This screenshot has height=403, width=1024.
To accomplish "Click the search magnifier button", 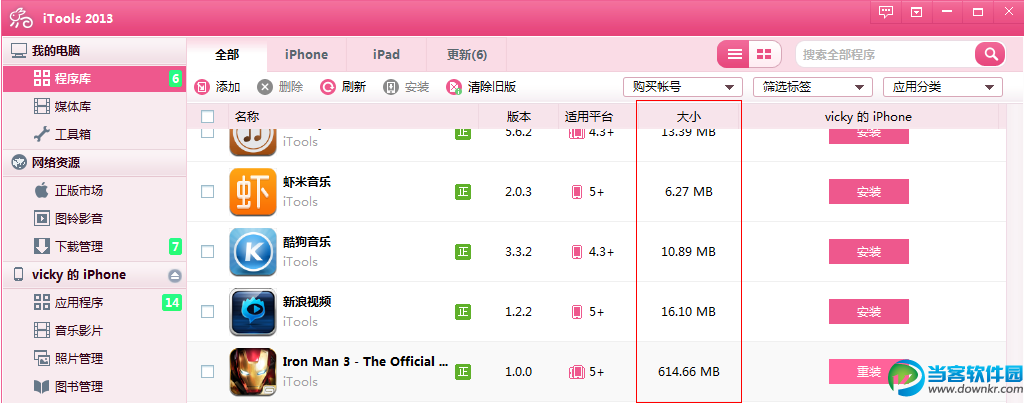I will [x=990, y=54].
